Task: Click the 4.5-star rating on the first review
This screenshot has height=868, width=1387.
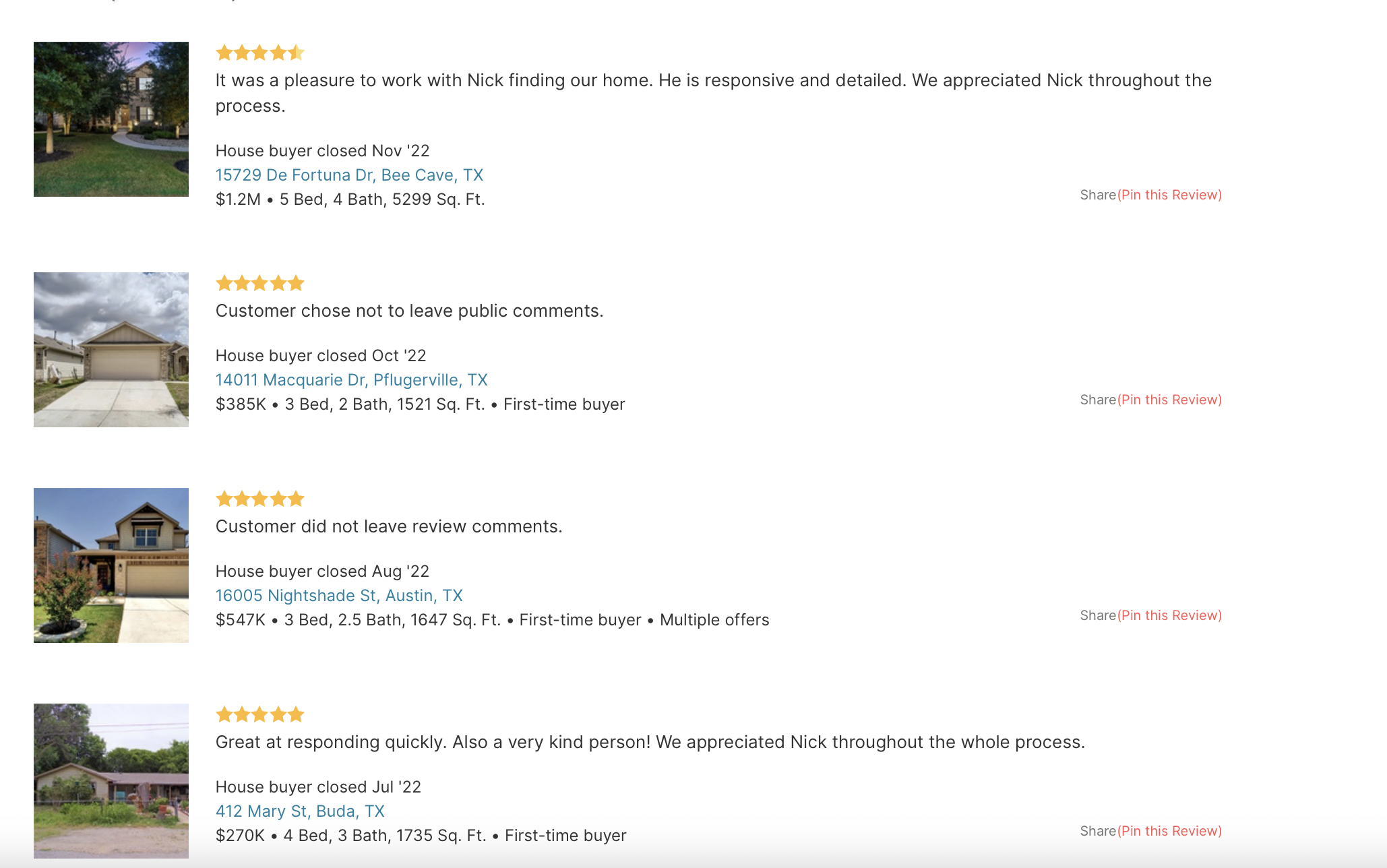Action: point(260,53)
